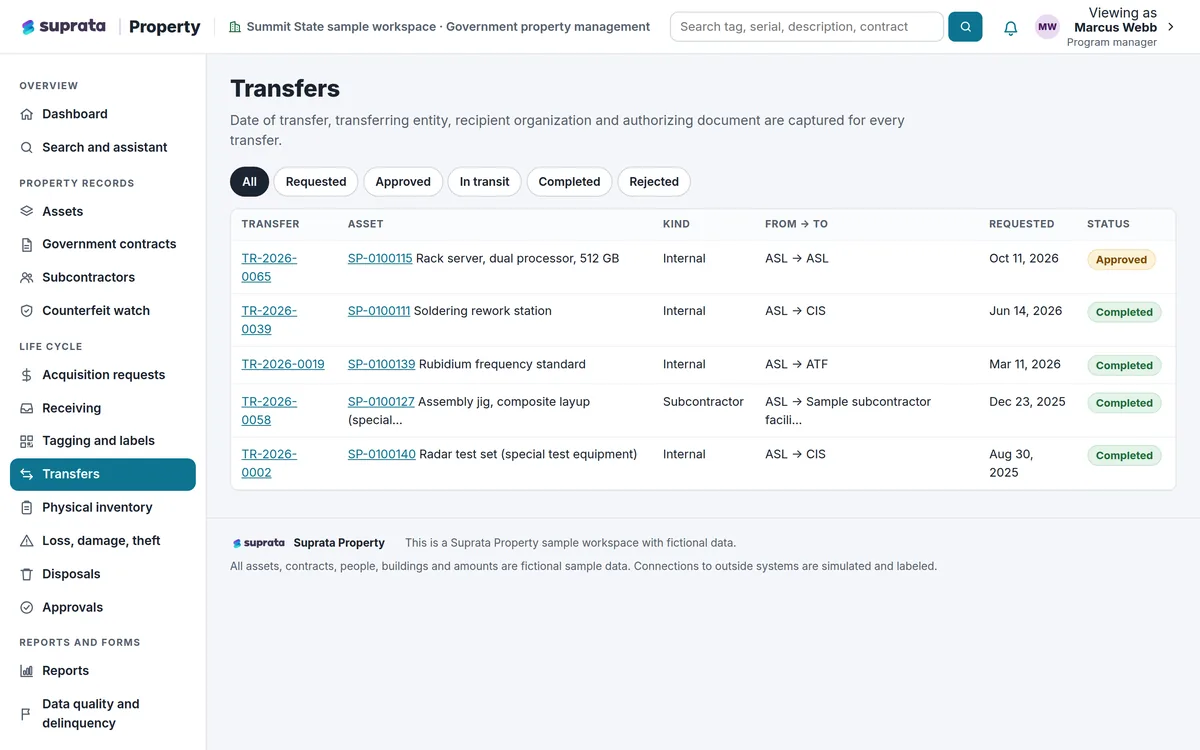Select the In transit filter tab
The image size is (1200, 750).
[x=484, y=182]
